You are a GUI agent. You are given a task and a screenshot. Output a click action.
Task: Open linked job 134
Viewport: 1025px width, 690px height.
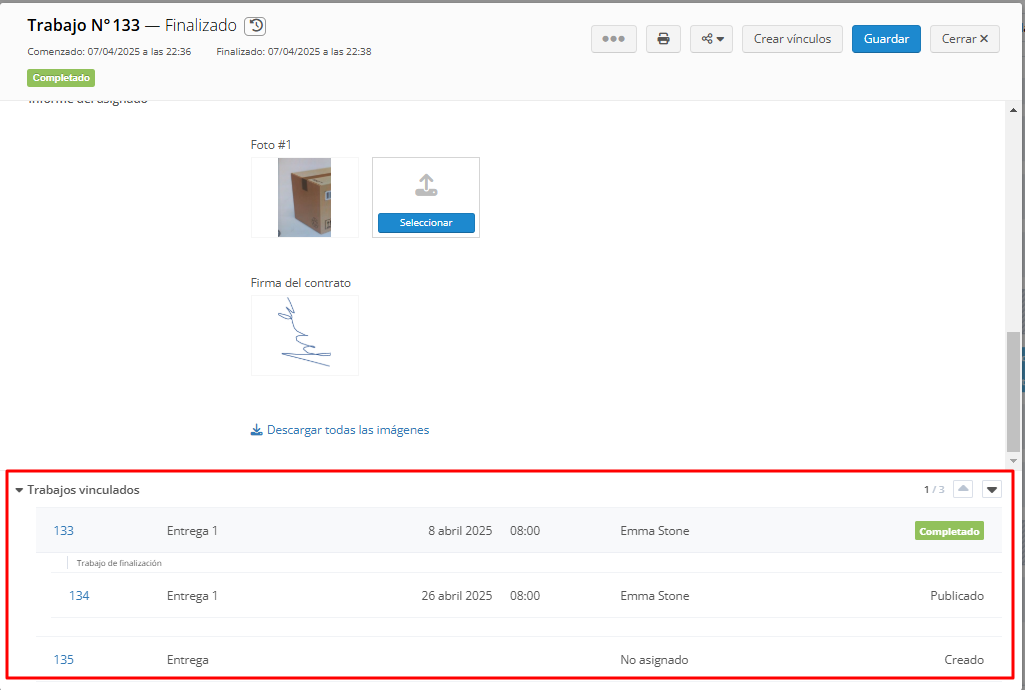(79, 595)
